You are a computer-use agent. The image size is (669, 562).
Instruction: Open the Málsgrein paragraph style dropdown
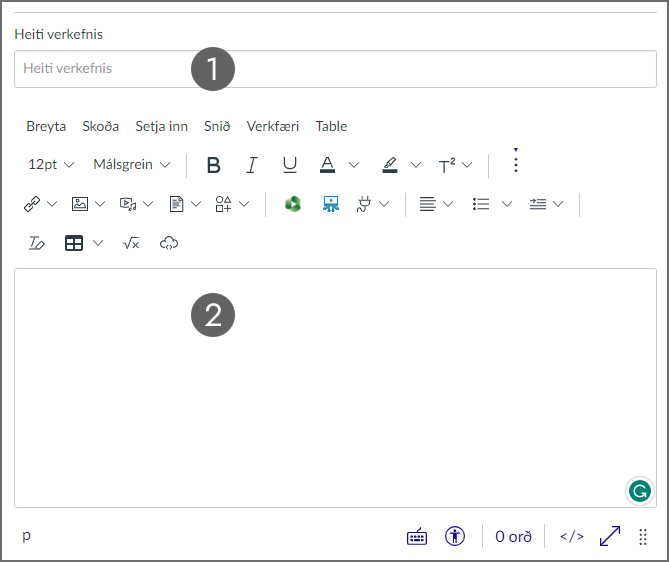click(131, 165)
